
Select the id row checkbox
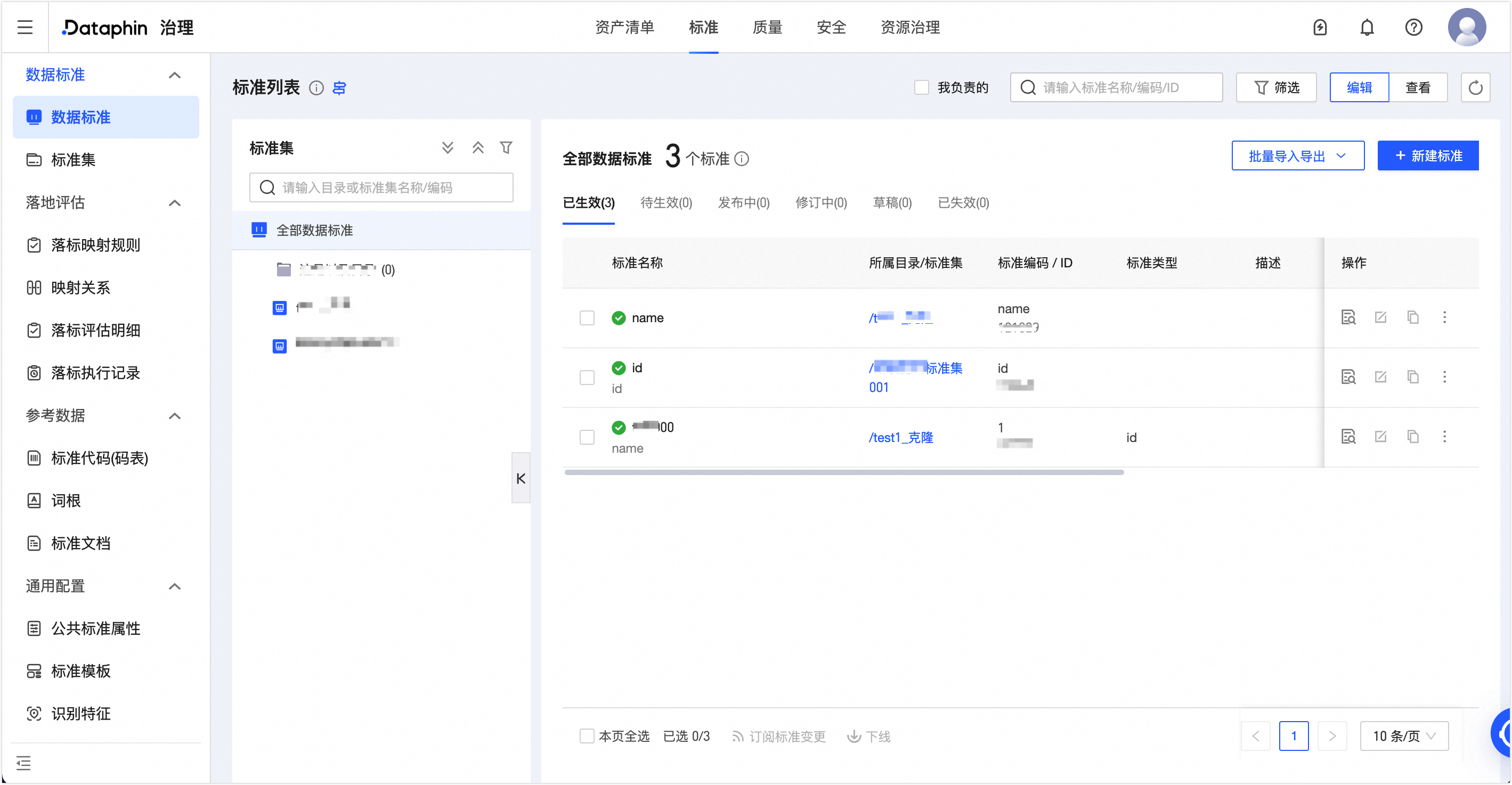pos(587,377)
